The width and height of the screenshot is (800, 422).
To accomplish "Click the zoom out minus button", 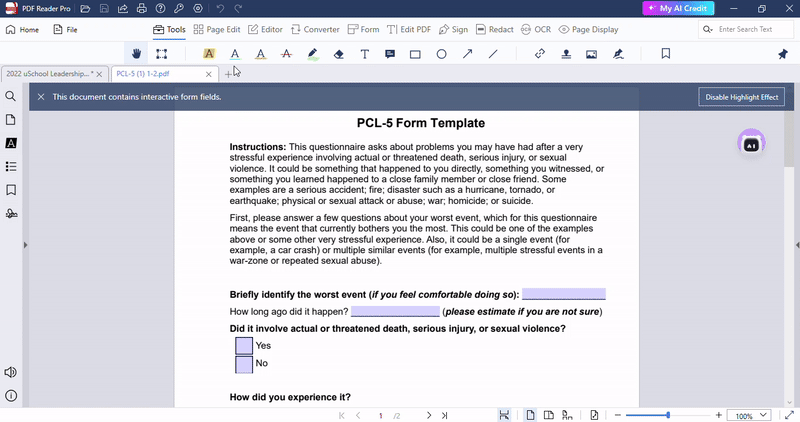I will 617,415.
